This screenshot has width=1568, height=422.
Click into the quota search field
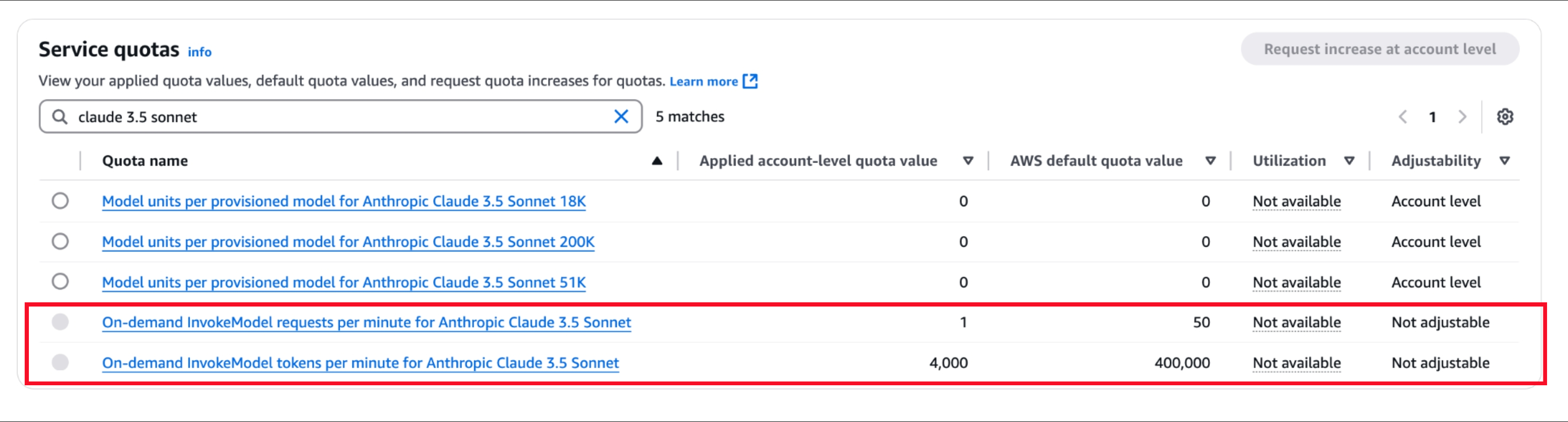tap(341, 117)
